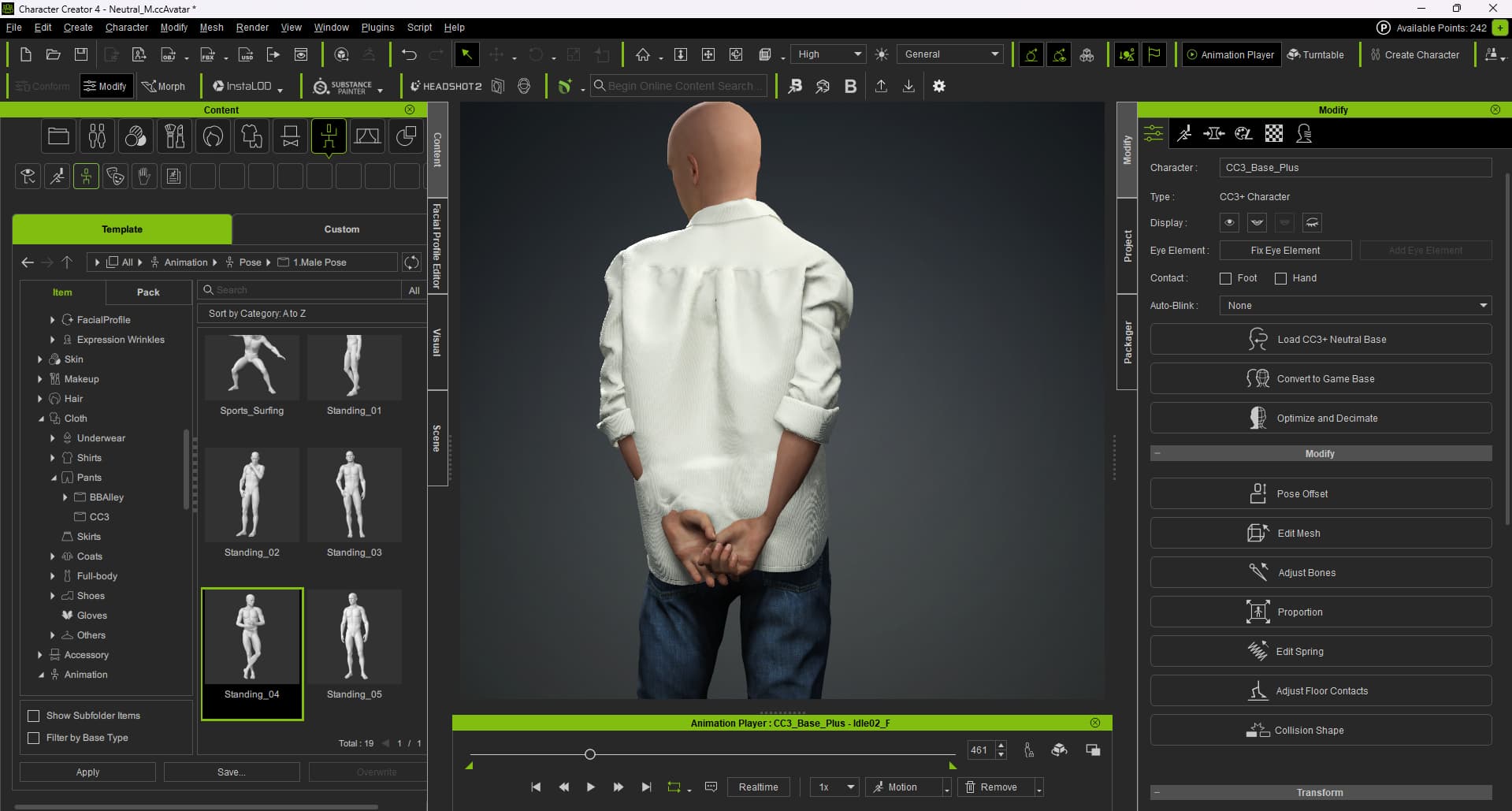Open Substance Painter tool
This screenshot has width=1512, height=811.
347,87
